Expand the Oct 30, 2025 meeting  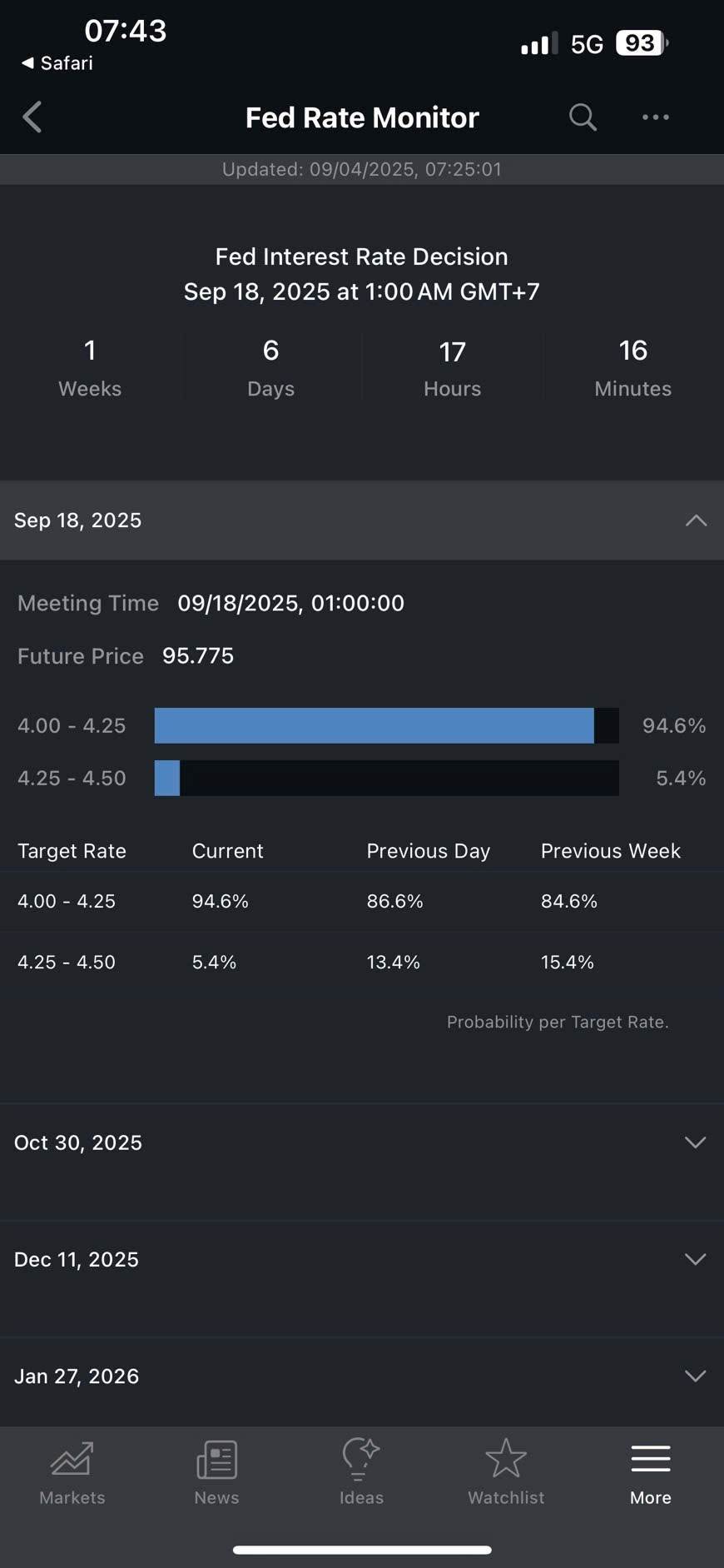click(x=695, y=1142)
